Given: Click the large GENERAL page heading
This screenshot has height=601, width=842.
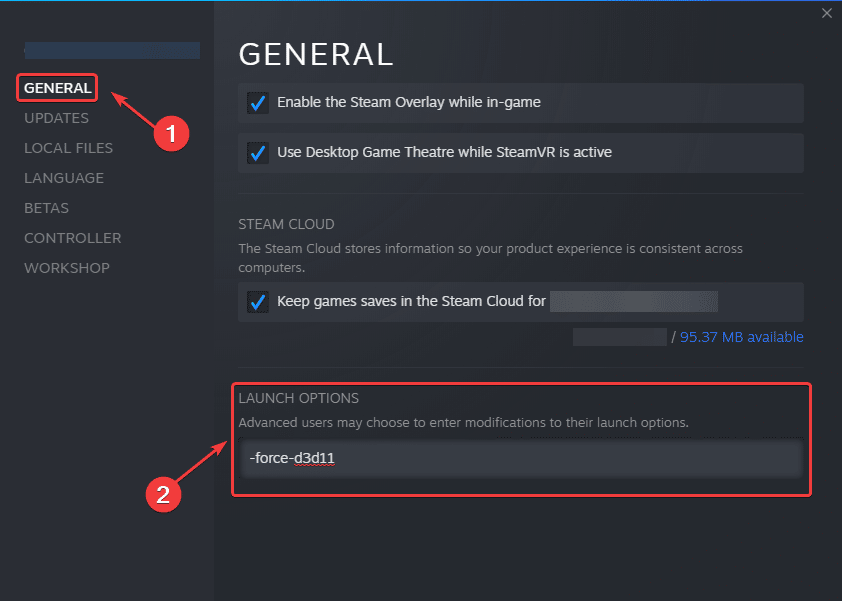Looking at the screenshot, I should (316, 53).
